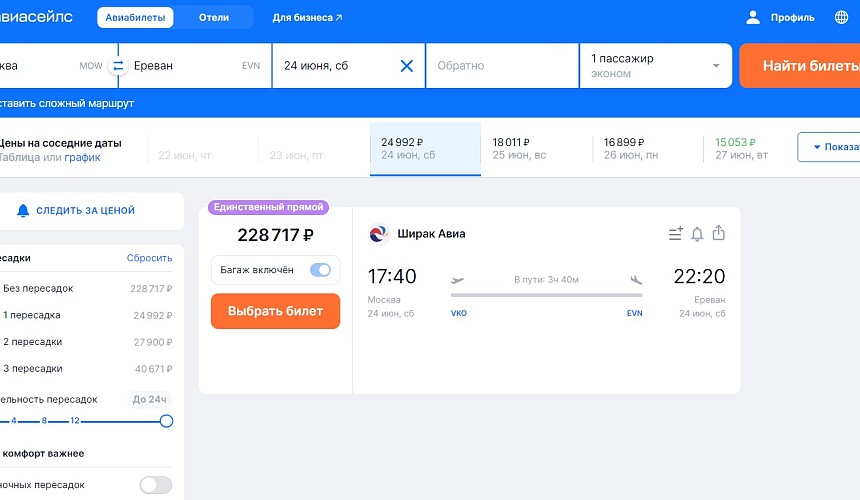The width and height of the screenshot is (860, 500).
Task: Switch to the "Отели" tab
Action: (x=213, y=18)
